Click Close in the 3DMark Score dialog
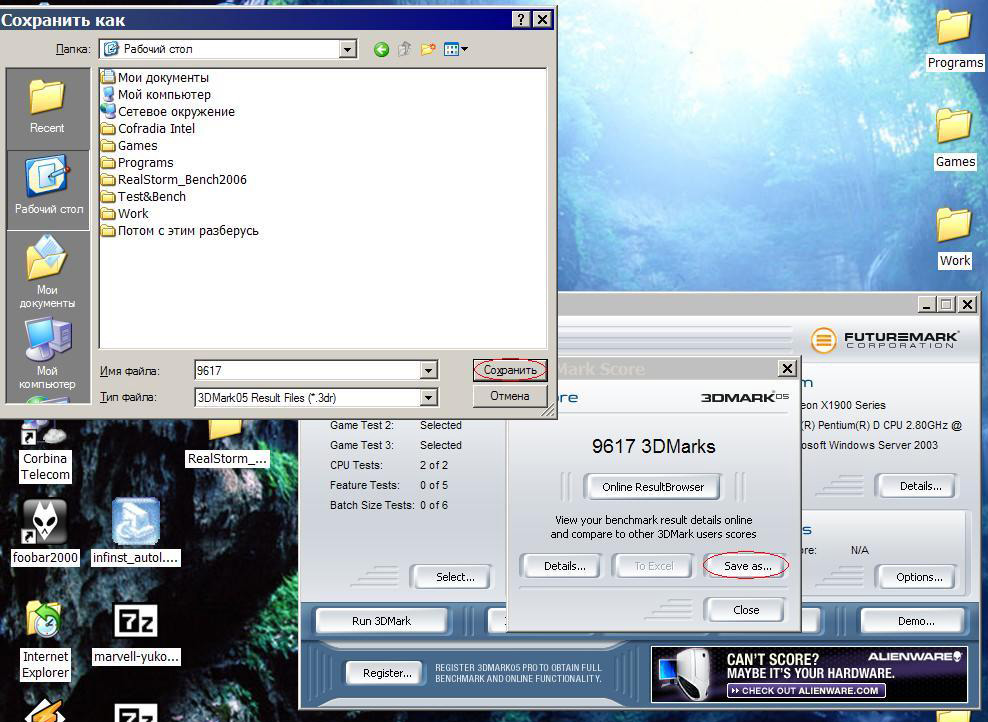 746,610
